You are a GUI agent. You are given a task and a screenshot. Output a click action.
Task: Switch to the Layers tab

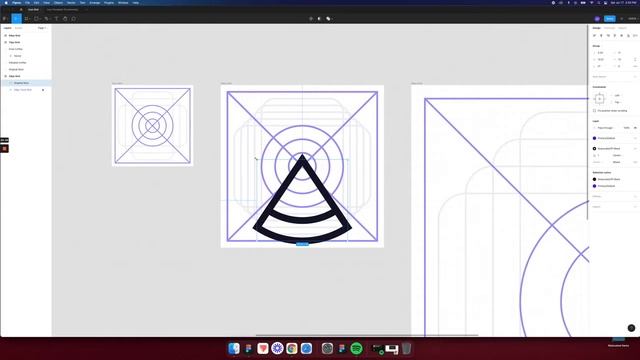[7, 28]
